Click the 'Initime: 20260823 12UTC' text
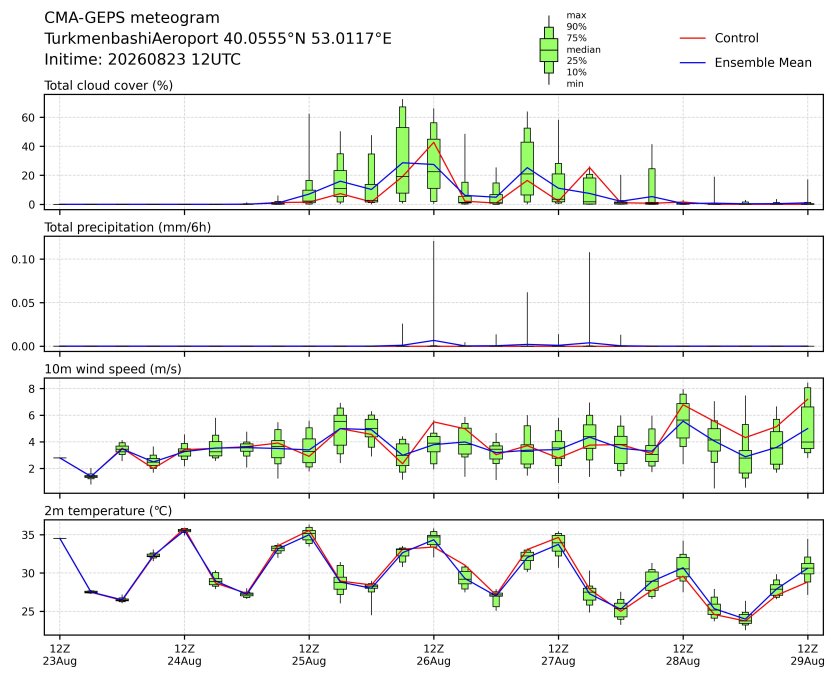The height and width of the screenshot is (678, 836). (x=142, y=59)
